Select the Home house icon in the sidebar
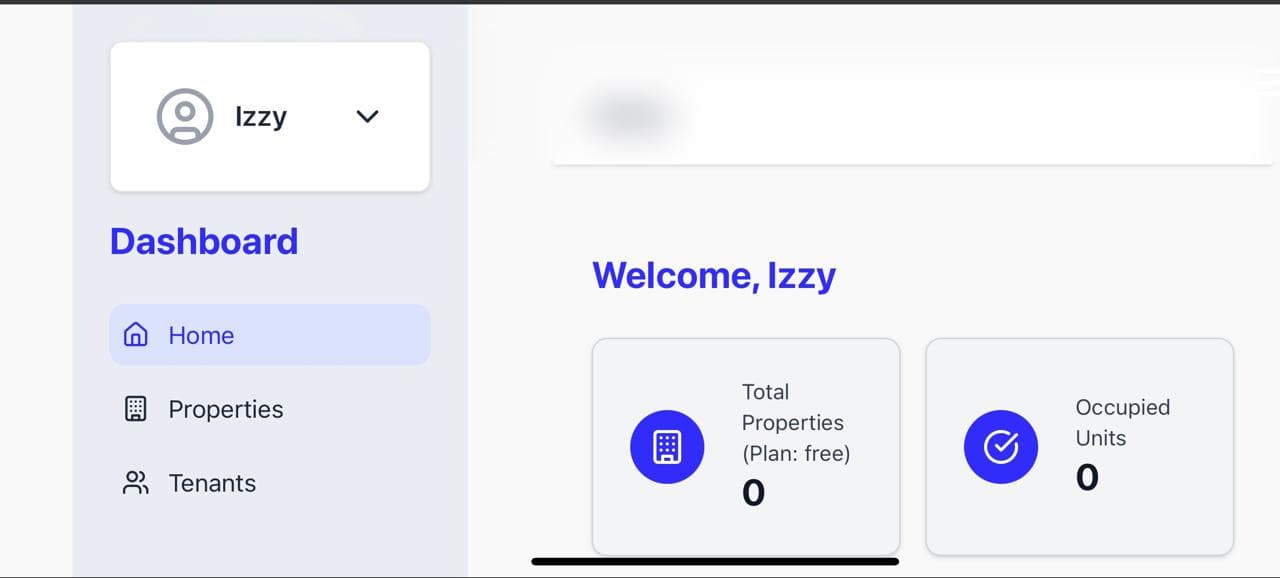This screenshot has height=578, width=1280. [135, 334]
